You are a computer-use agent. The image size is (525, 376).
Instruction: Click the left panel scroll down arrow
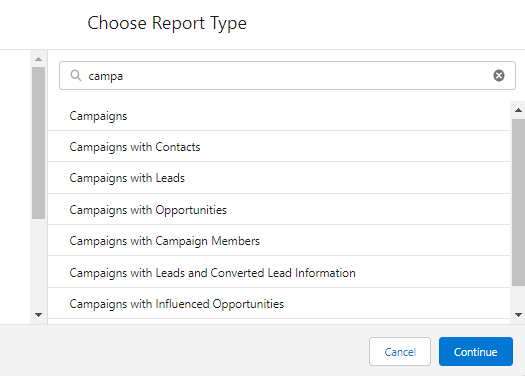(x=39, y=315)
